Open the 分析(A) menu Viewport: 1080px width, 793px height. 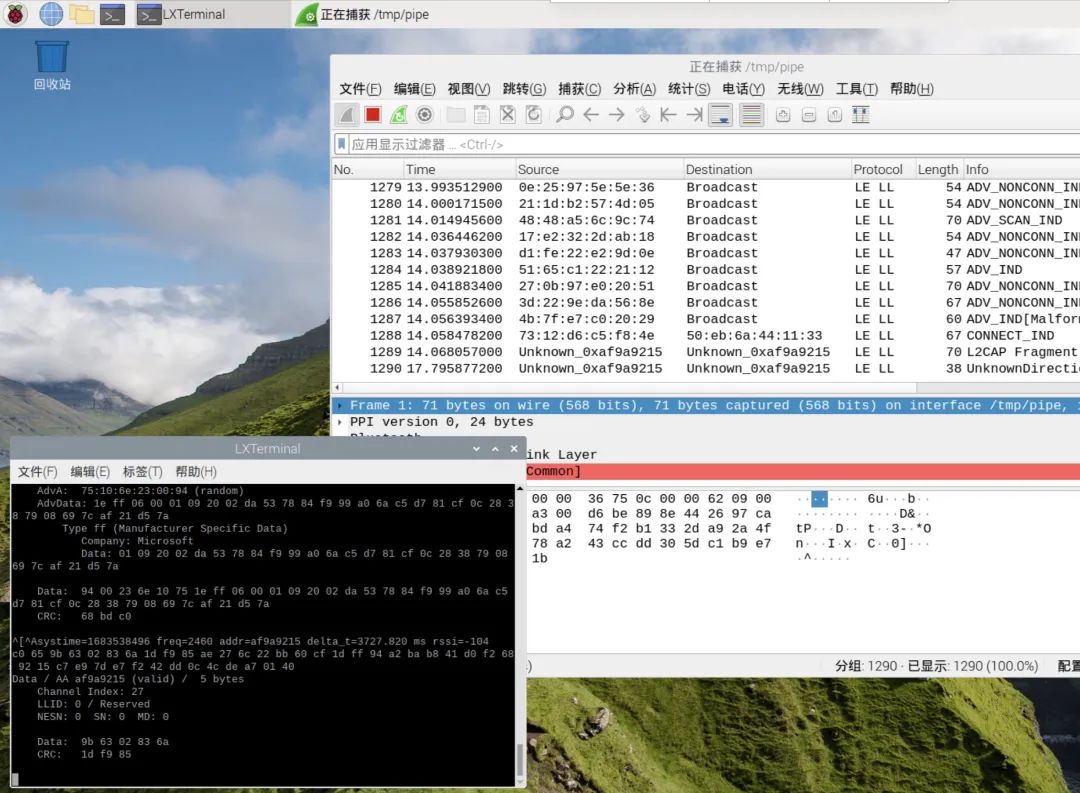(x=634, y=89)
